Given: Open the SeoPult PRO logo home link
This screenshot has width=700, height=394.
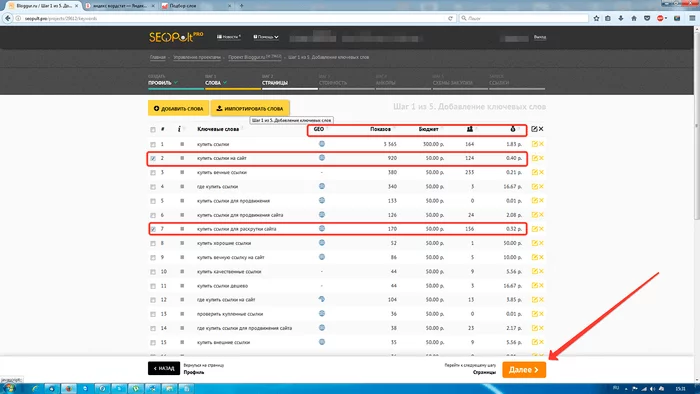Looking at the screenshot, I should (x=176, y=37).
